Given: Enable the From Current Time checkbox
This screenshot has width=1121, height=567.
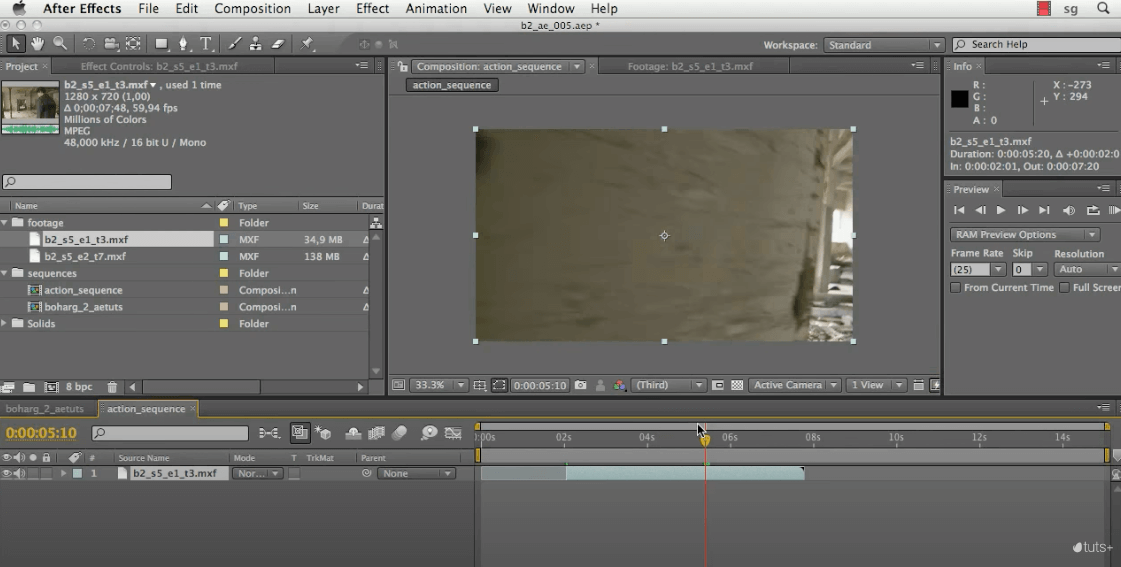Looking at the screenshot, I should point(956,288).
